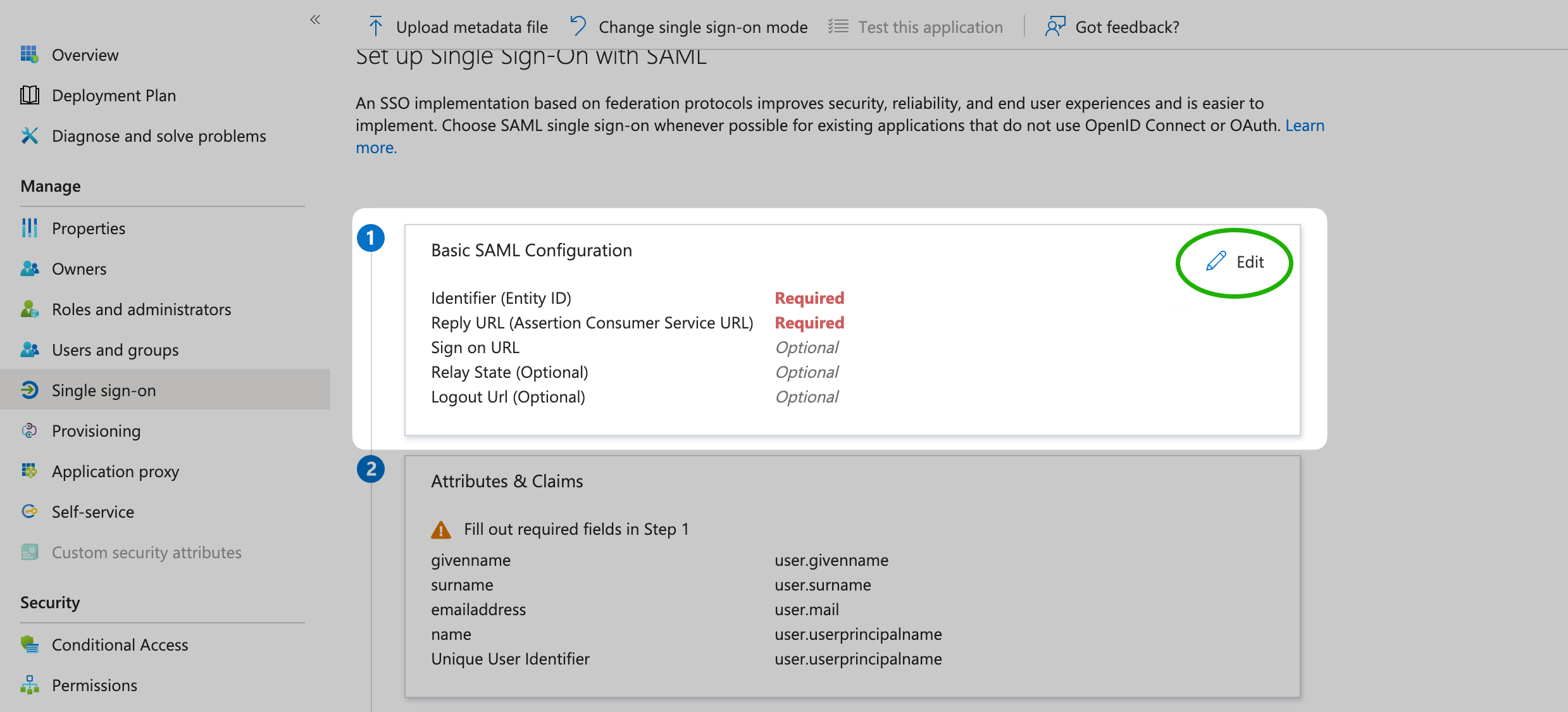Click Roles and administrators icon
Viewport: 1568px width, 712px height.
click(29, 309)
